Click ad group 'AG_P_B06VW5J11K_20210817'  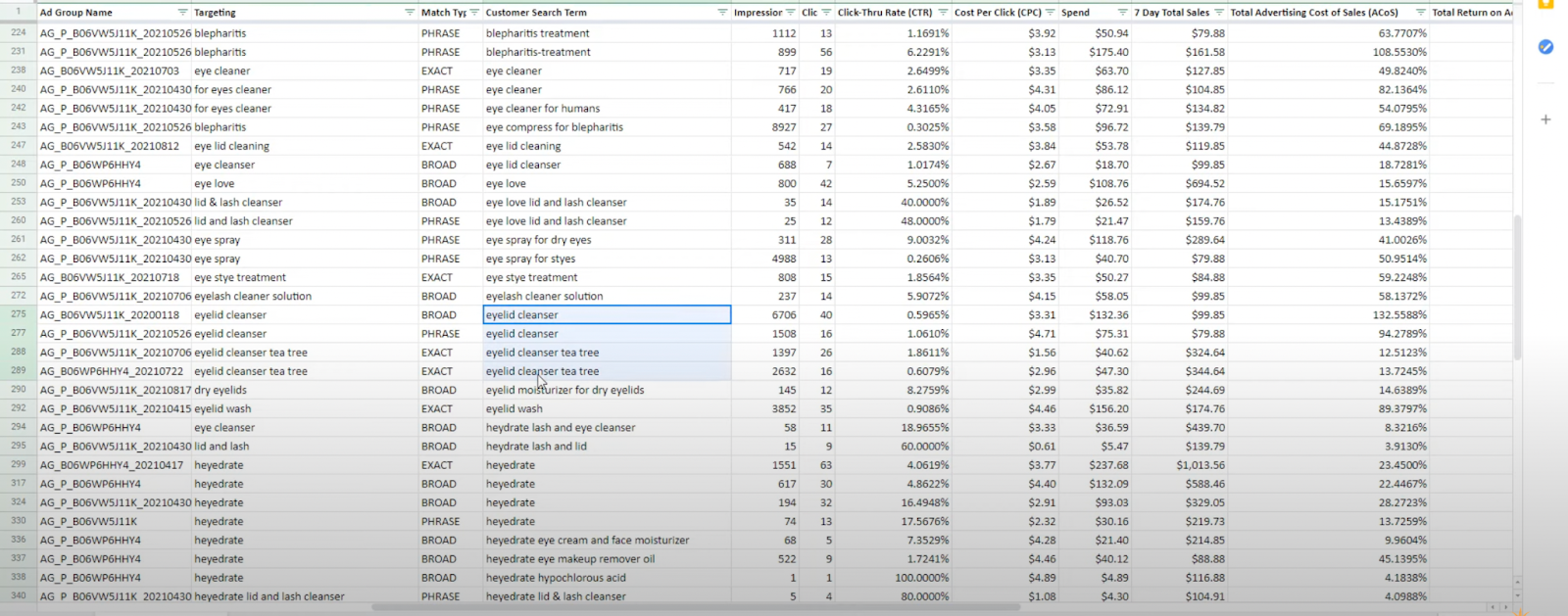tap(116, 390)
